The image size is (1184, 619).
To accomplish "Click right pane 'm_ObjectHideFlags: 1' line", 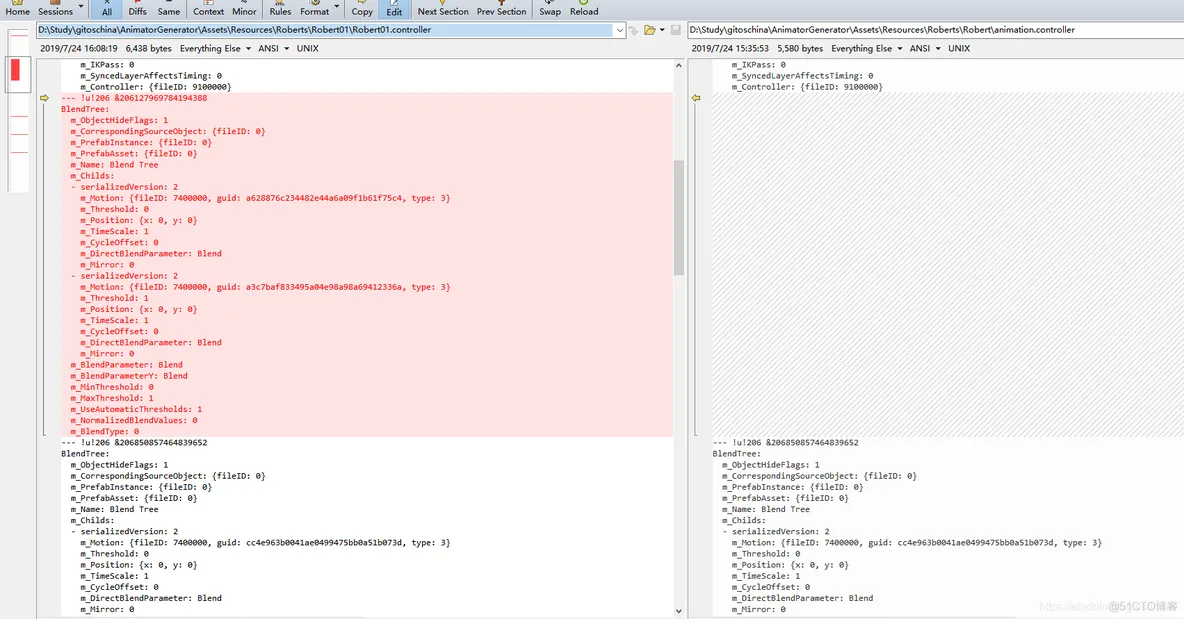I will tap(771, 465).
